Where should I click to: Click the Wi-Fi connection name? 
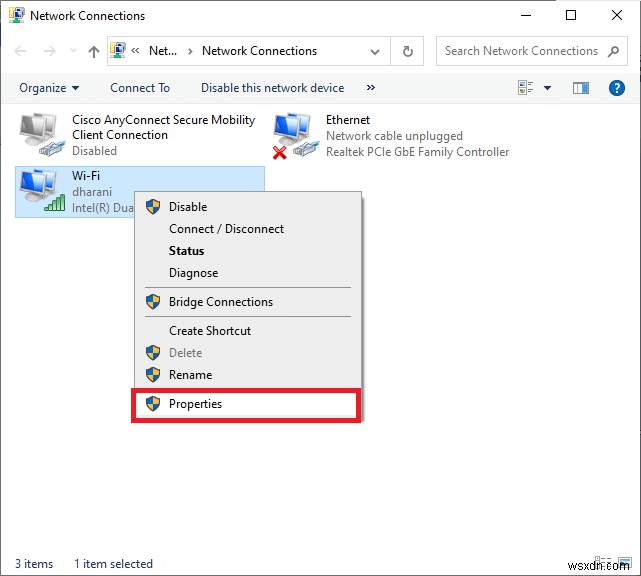tap(86, 175)
